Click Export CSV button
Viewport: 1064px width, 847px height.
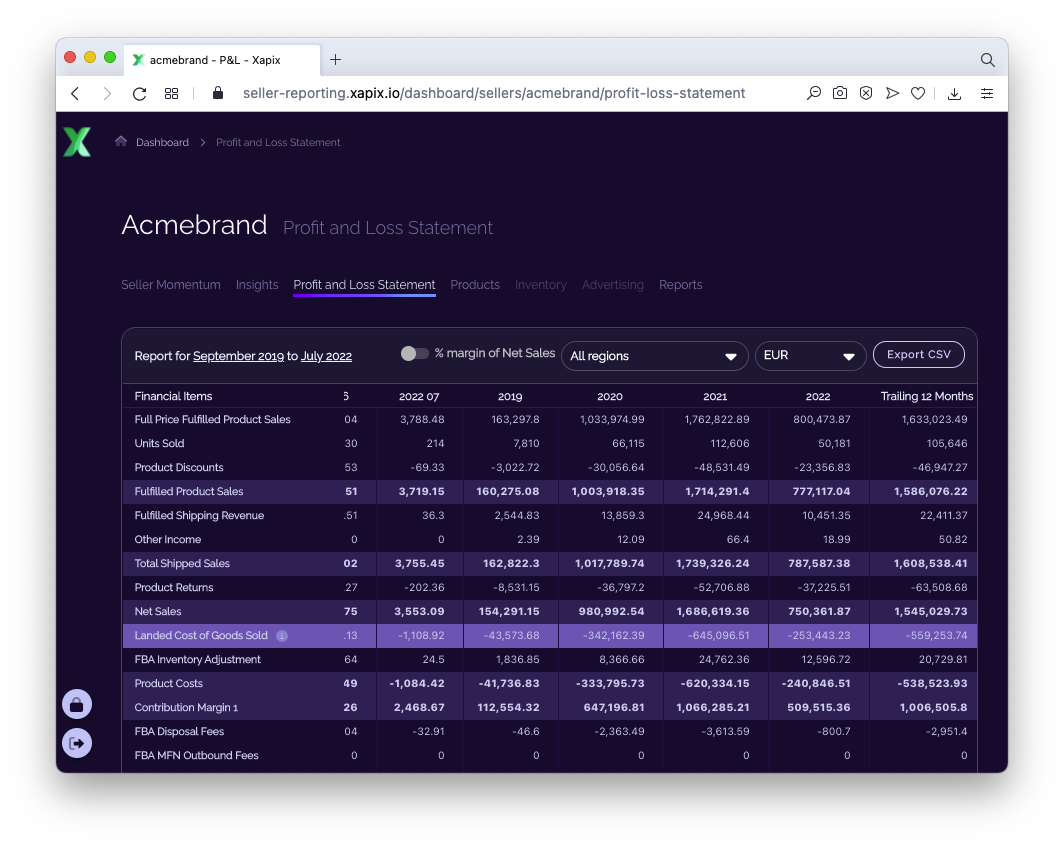point(918,355)
